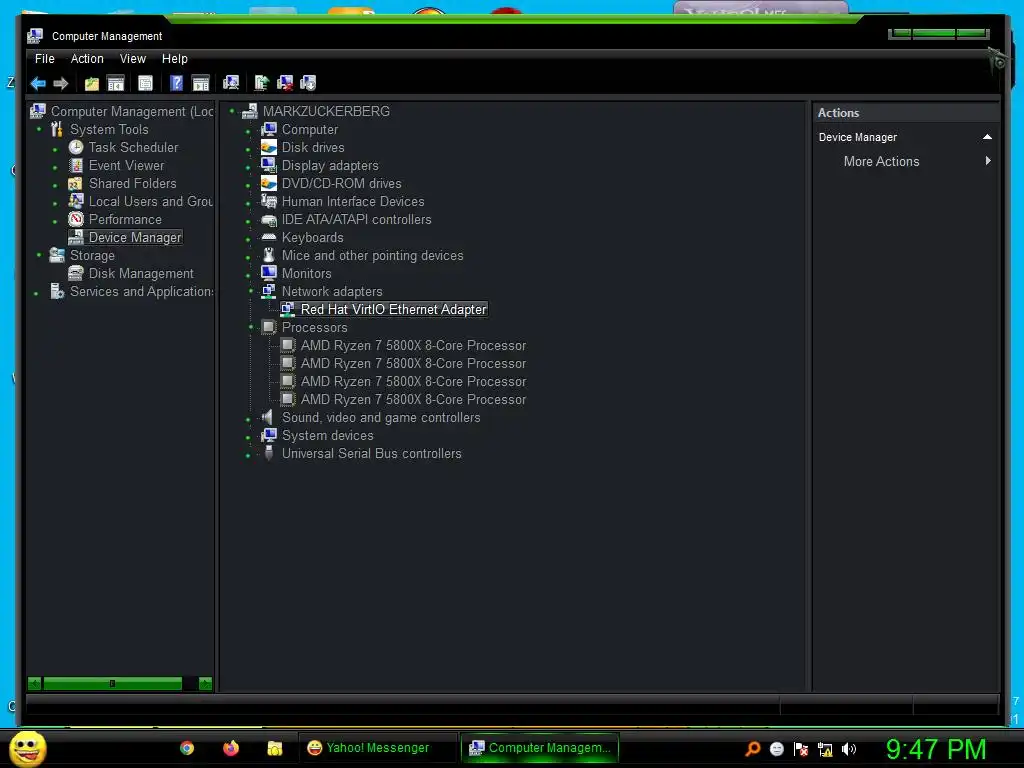1024x768 pixels.
Task: Select Computer Management (Local) root
Action: (132, 112)
